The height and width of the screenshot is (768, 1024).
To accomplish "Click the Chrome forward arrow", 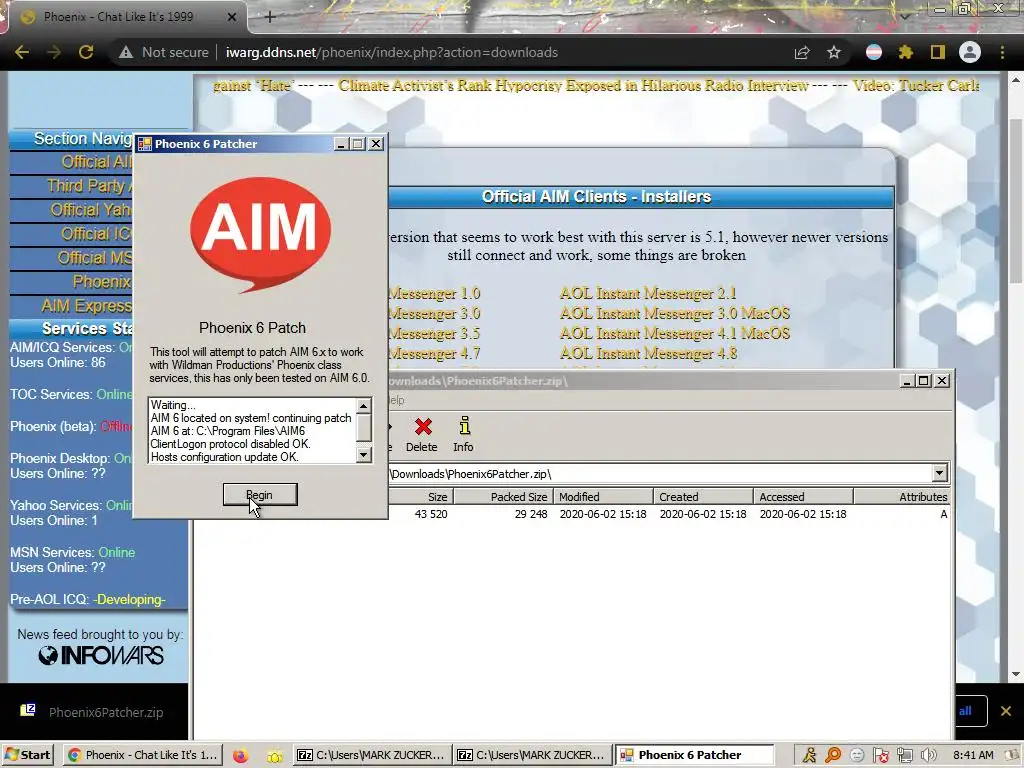I will 54,52.
